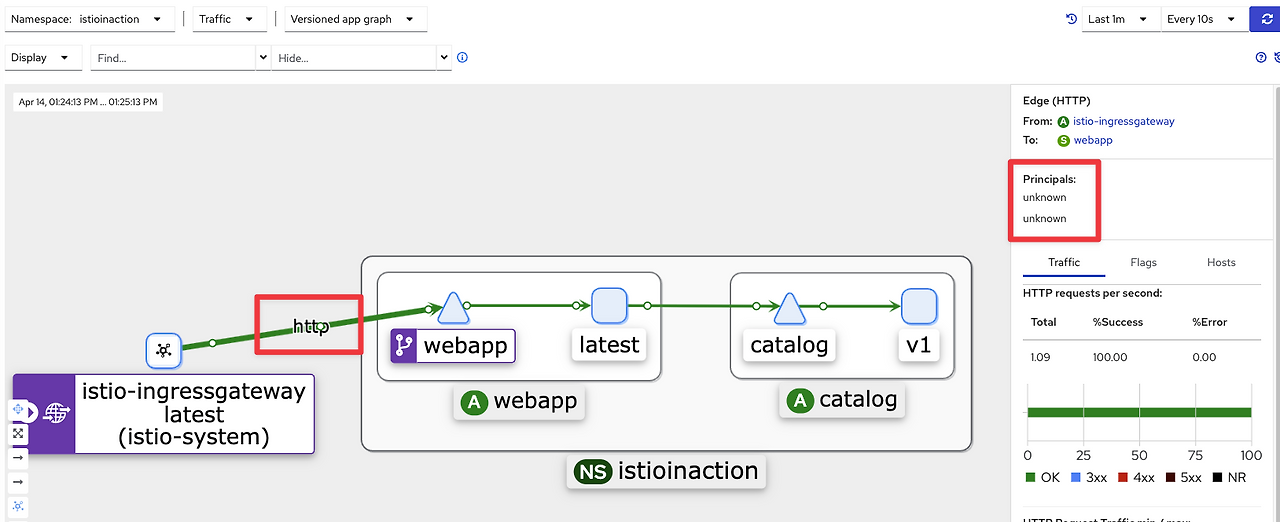Select the catalog v1 workload square node
This screenshot has height=522, width=1280.
click(918, 306)
